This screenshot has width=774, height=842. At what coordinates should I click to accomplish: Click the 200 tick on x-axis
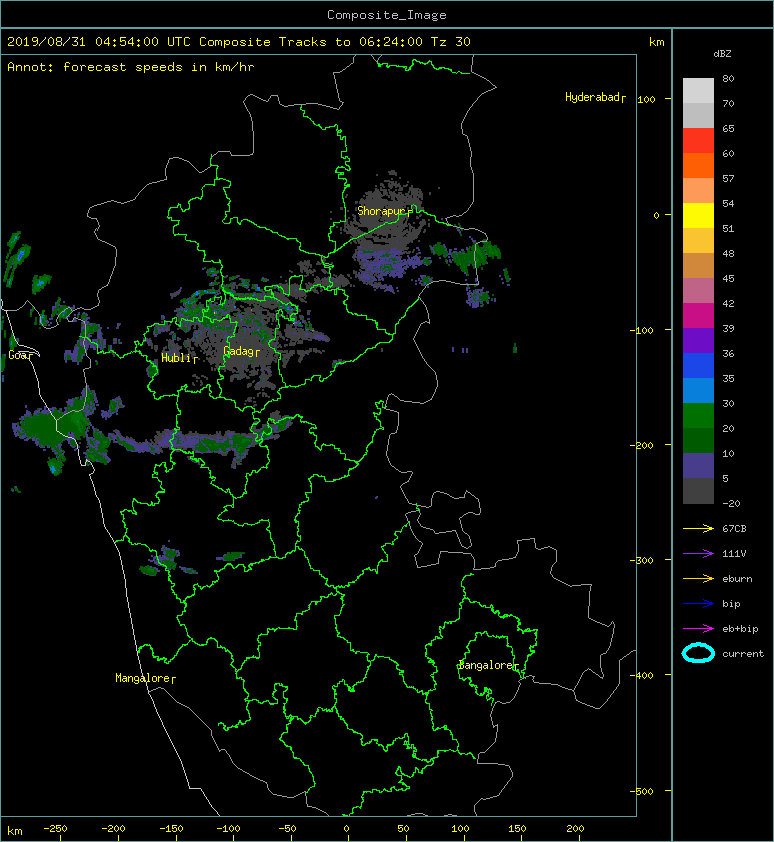(x=575, y=829)
